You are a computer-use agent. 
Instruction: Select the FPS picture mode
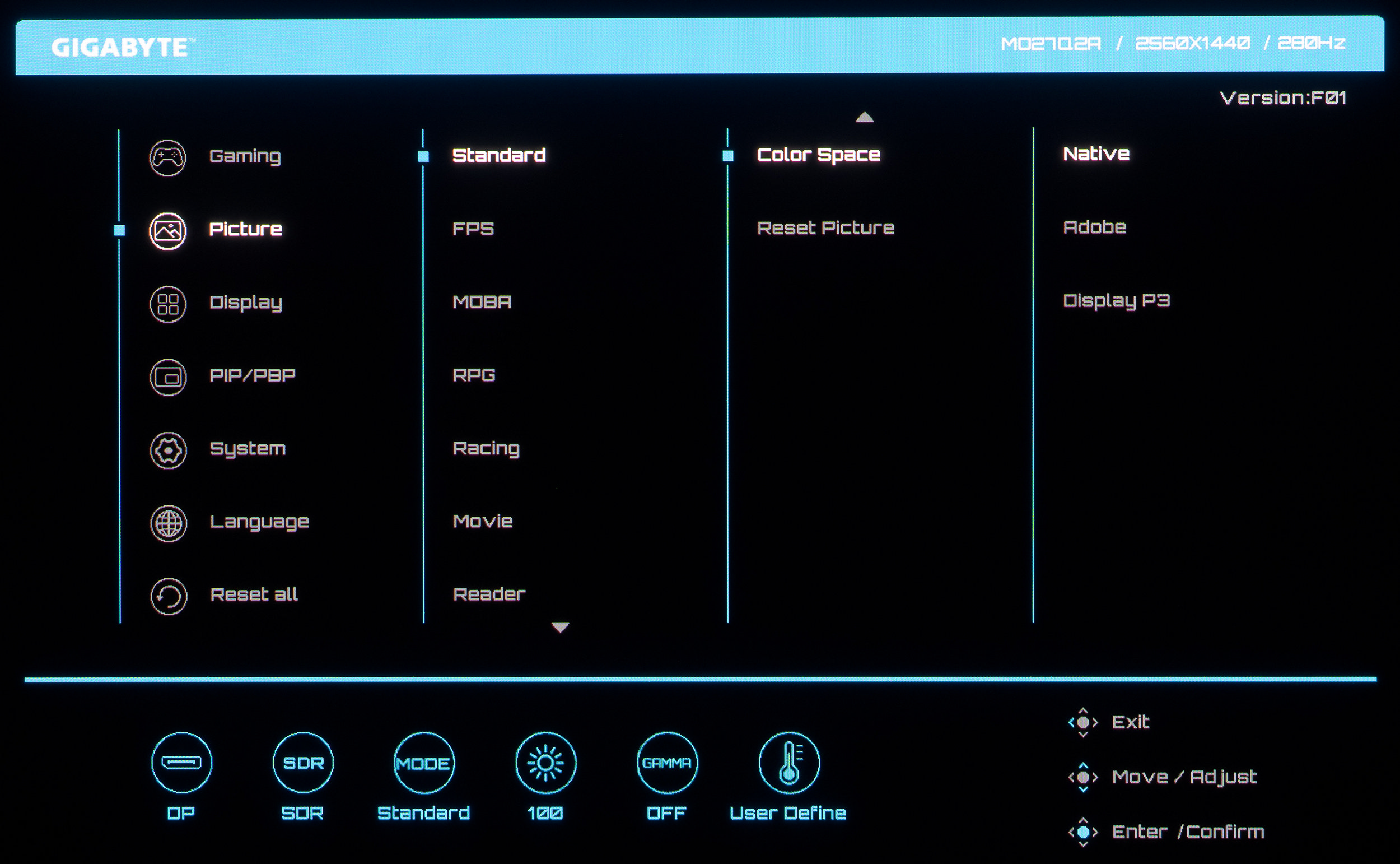click(473, 229)
